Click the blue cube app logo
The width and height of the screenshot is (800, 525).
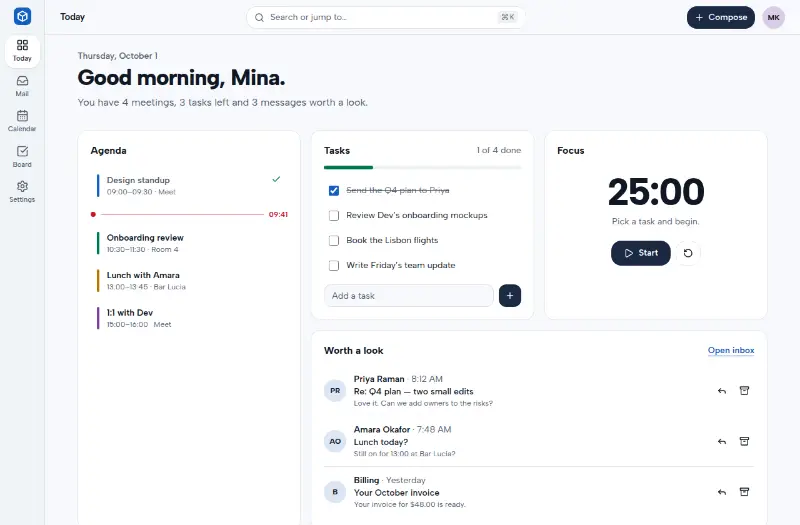pos(22,16)
